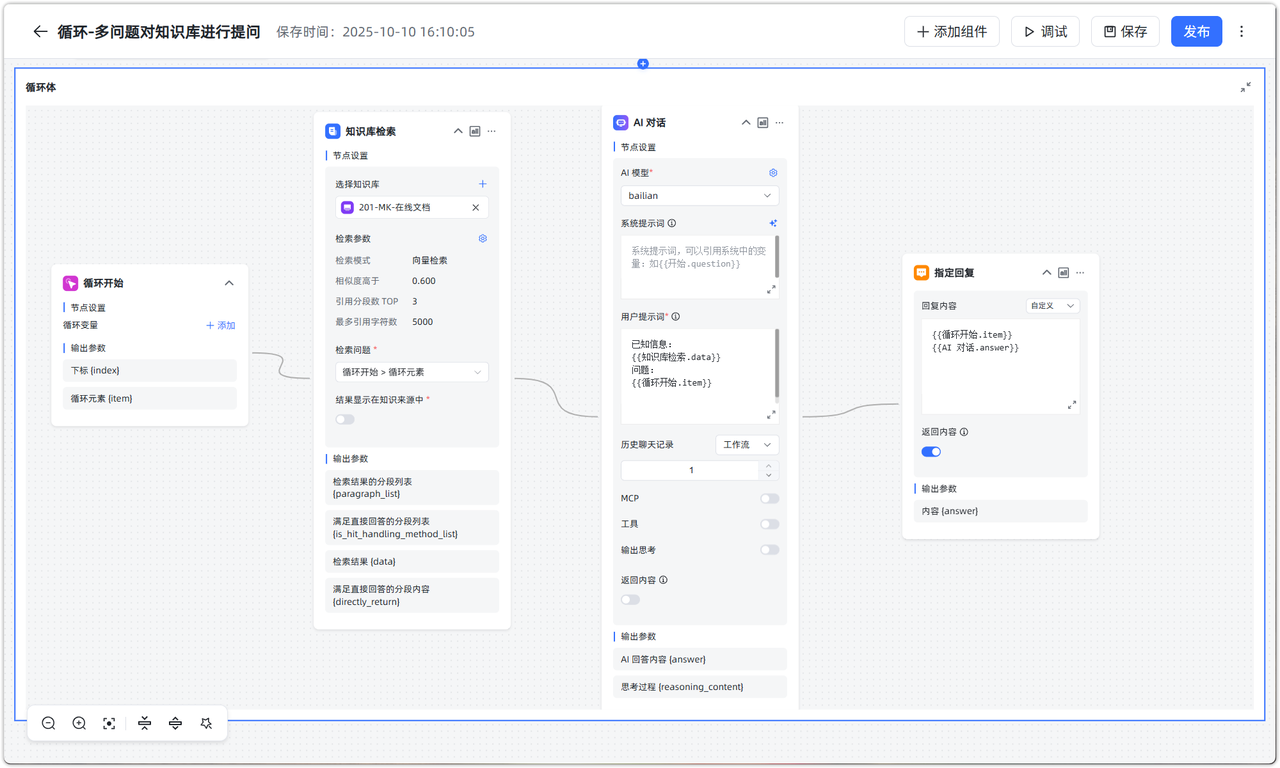
Task: Click the back arrow in header
Action: [x=40, y=32]
